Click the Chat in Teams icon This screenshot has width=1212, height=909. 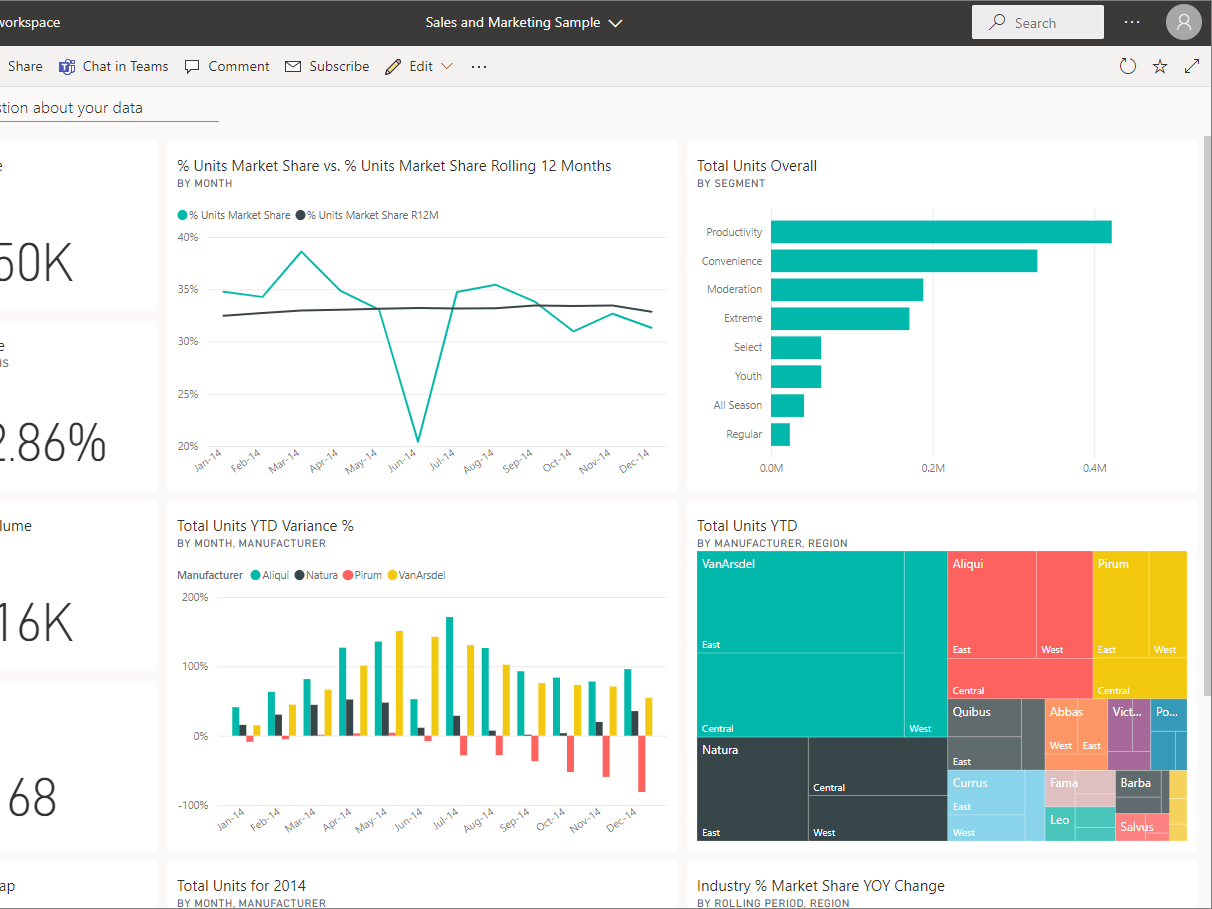67,66
